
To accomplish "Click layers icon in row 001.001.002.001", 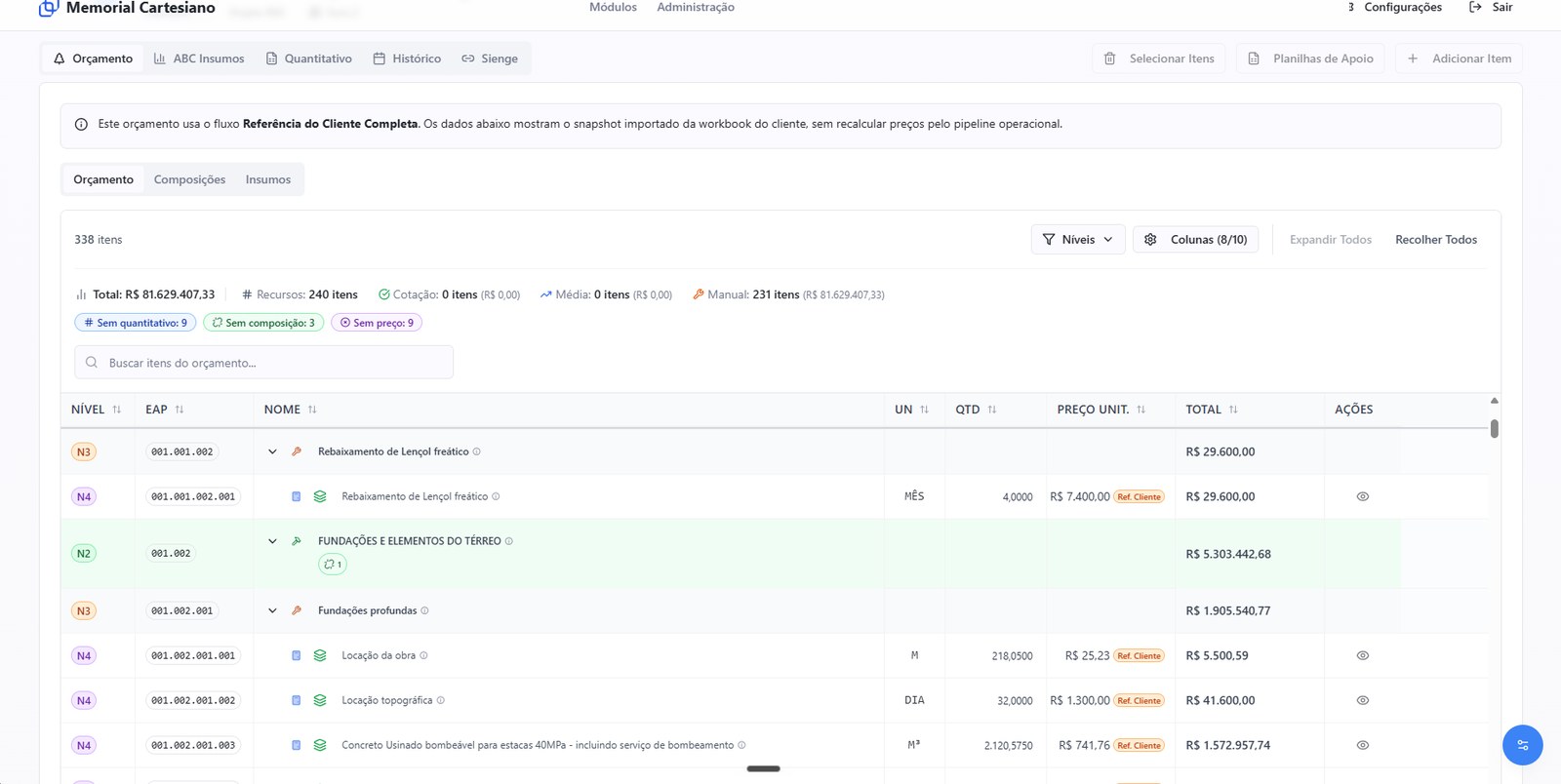I will pos(320,496).
